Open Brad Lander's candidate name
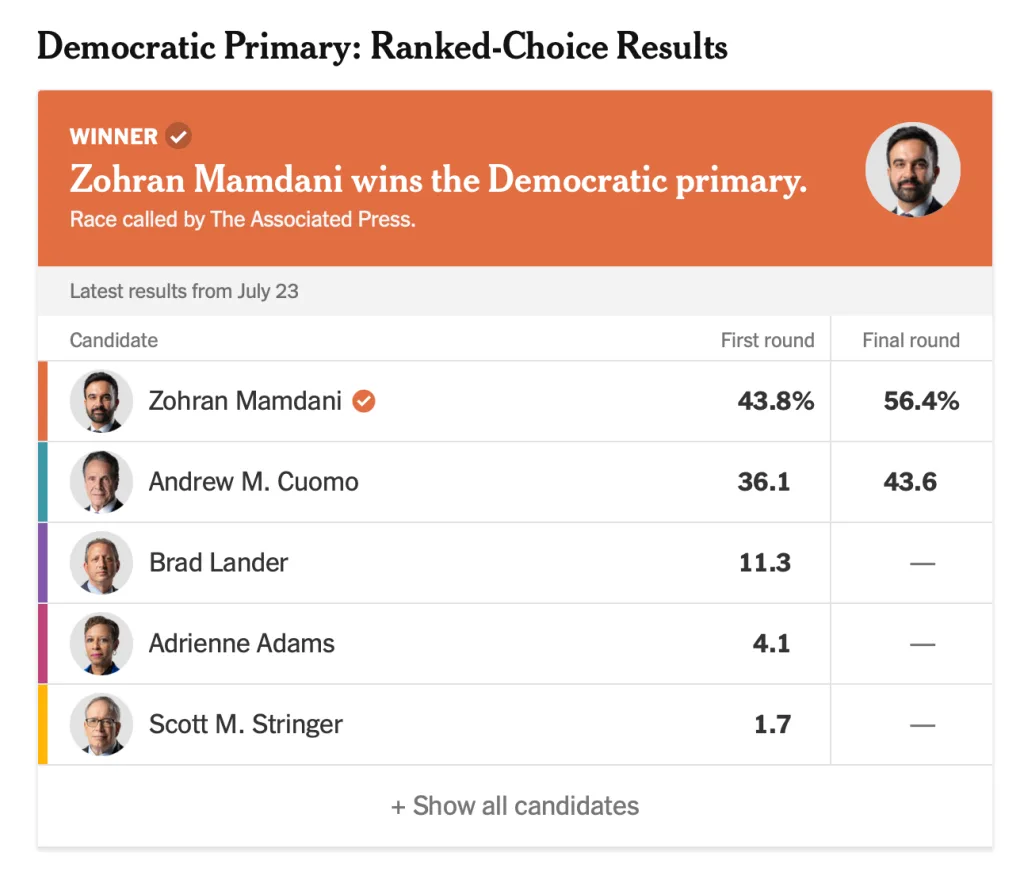The width and height of the screenshot is (1024, 883). [218, 563]
